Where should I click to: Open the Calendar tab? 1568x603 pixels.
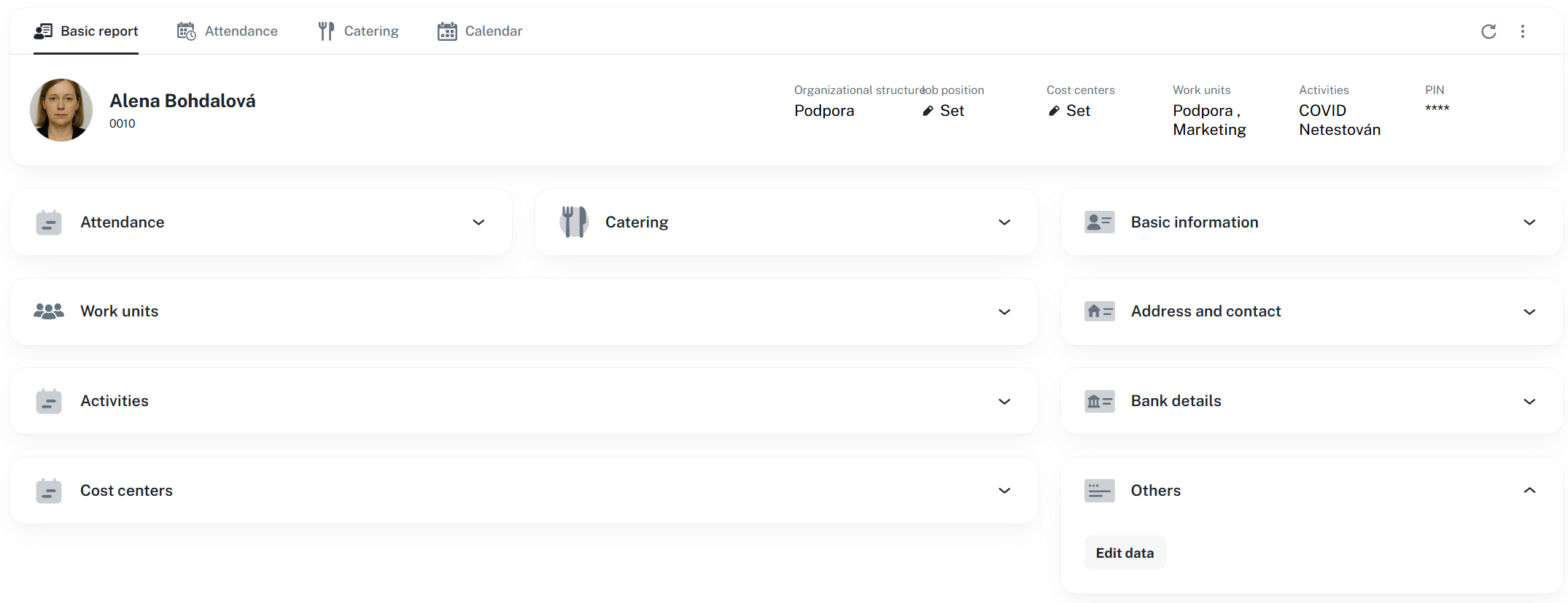(x=480, y=31)
